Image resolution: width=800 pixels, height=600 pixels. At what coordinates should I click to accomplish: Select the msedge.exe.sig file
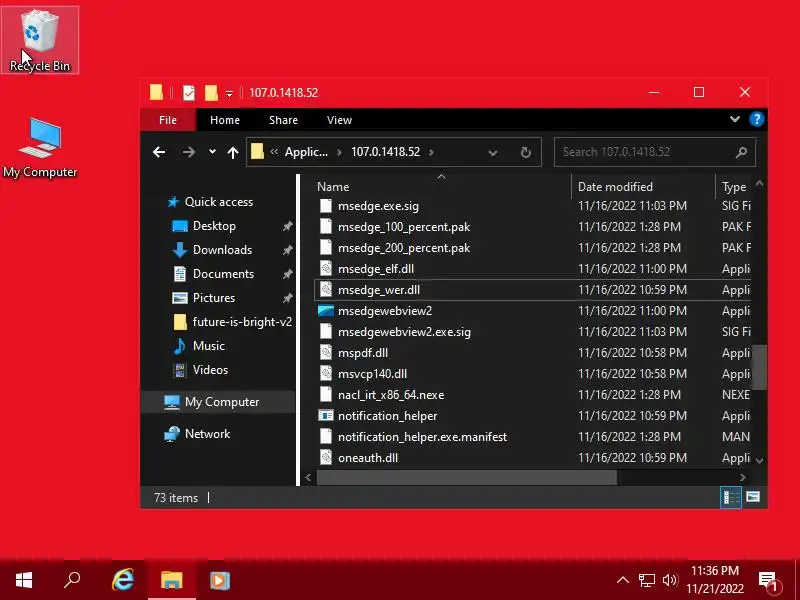click(x=378, y=206)
